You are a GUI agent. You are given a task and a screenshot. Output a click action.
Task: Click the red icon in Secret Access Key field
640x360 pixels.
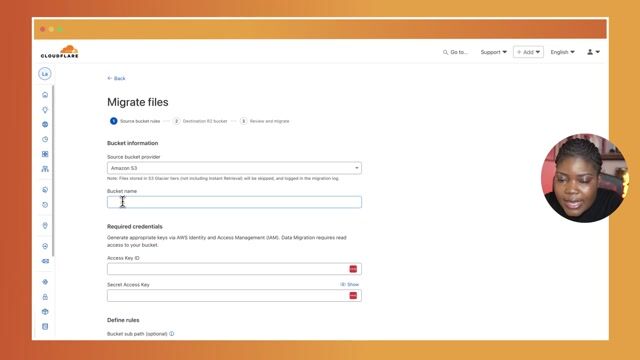pos(353,296)
